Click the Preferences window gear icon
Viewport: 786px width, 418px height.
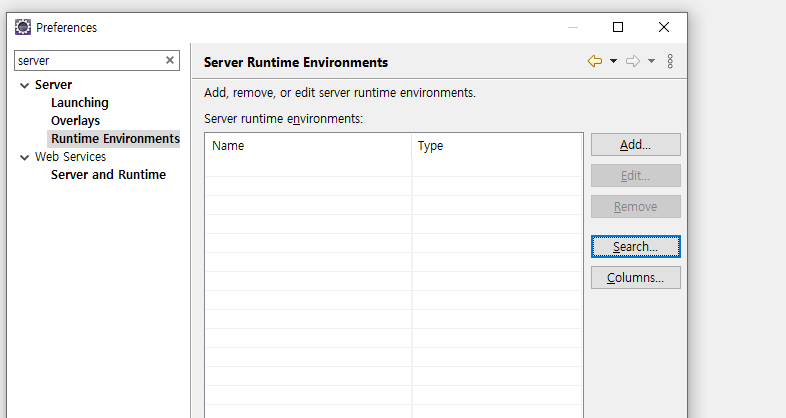point(23,27)
